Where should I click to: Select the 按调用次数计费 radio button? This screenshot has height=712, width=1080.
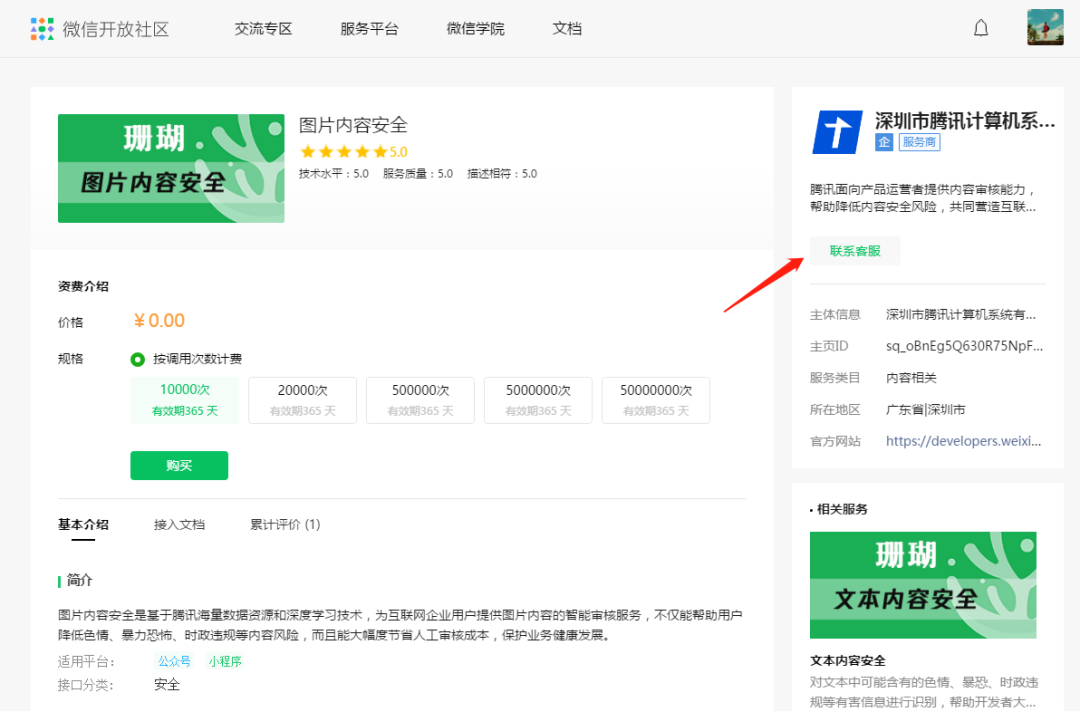138,359
